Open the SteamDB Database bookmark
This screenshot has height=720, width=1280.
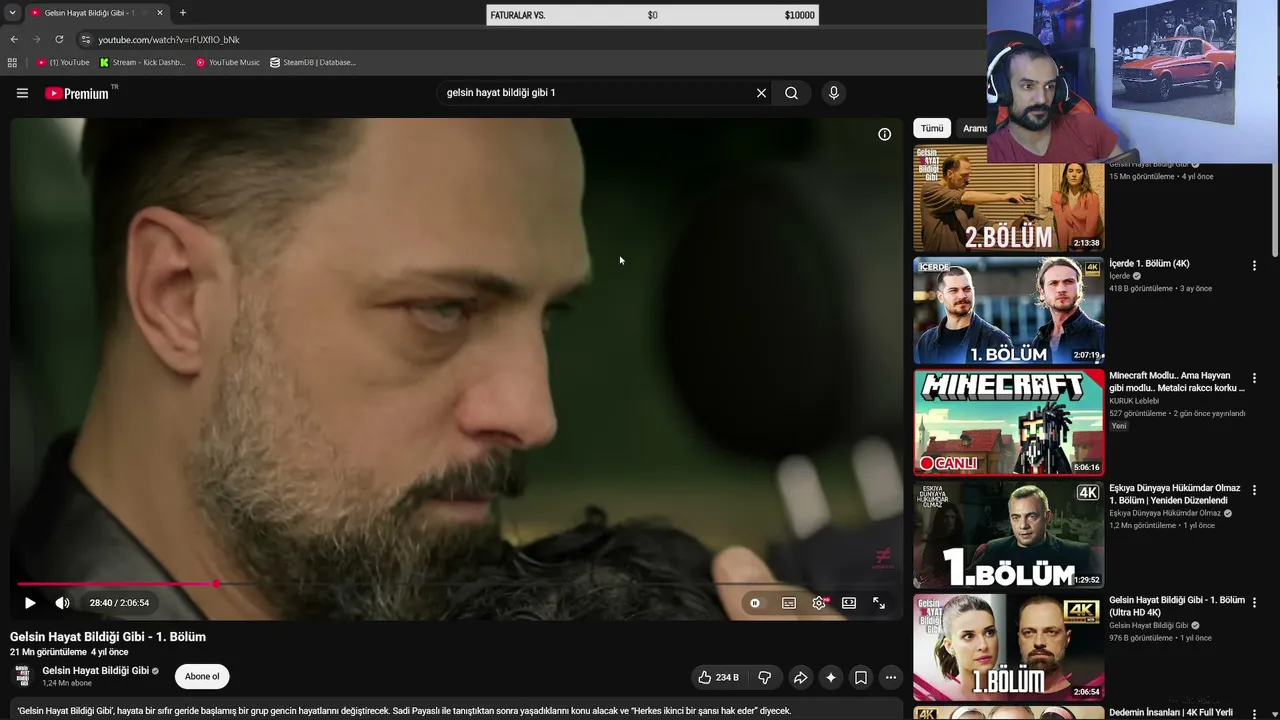pos(313,62)
